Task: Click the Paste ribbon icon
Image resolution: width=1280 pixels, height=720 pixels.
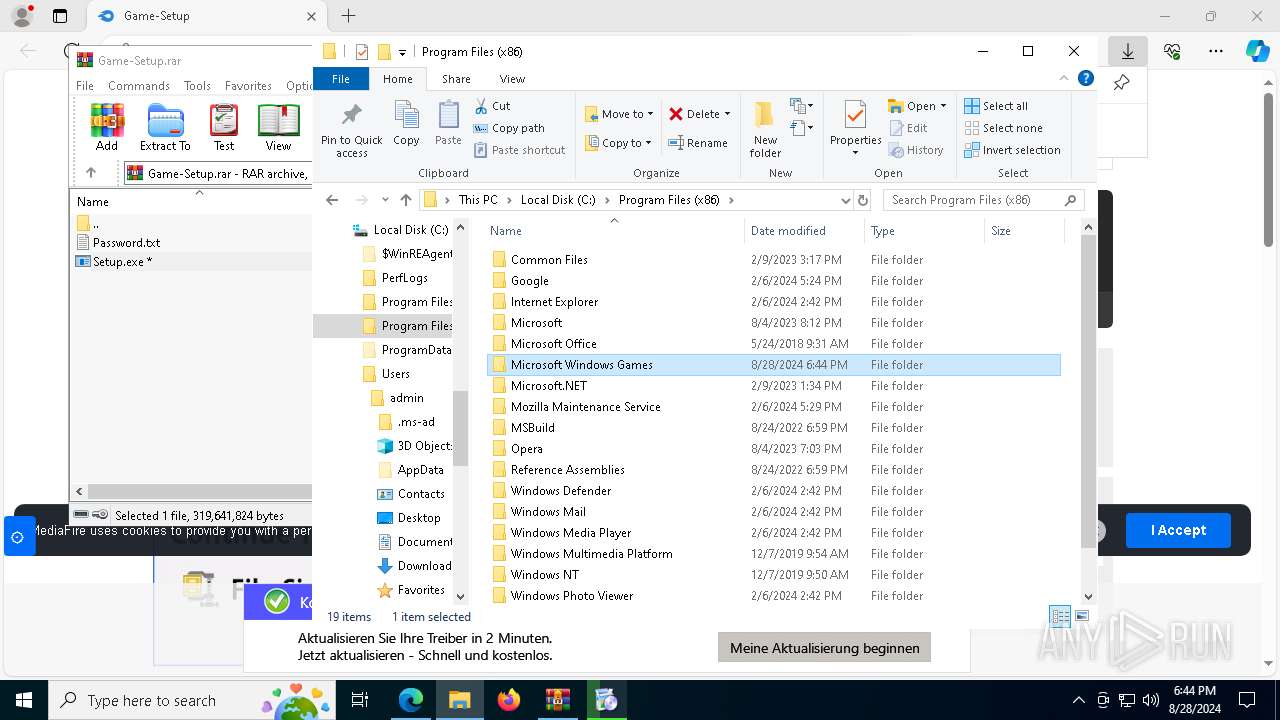Action: pyautogui.click(x=448, y=124)
